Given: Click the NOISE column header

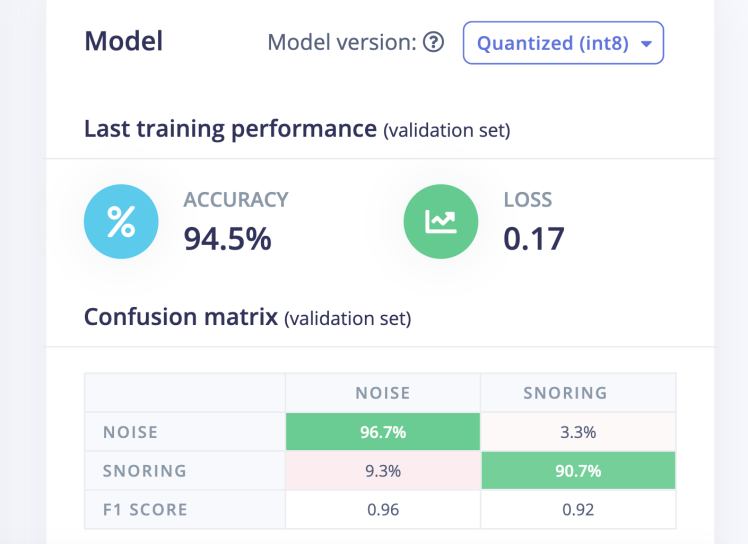Looking at the screenshot, I should coord(383,393).
